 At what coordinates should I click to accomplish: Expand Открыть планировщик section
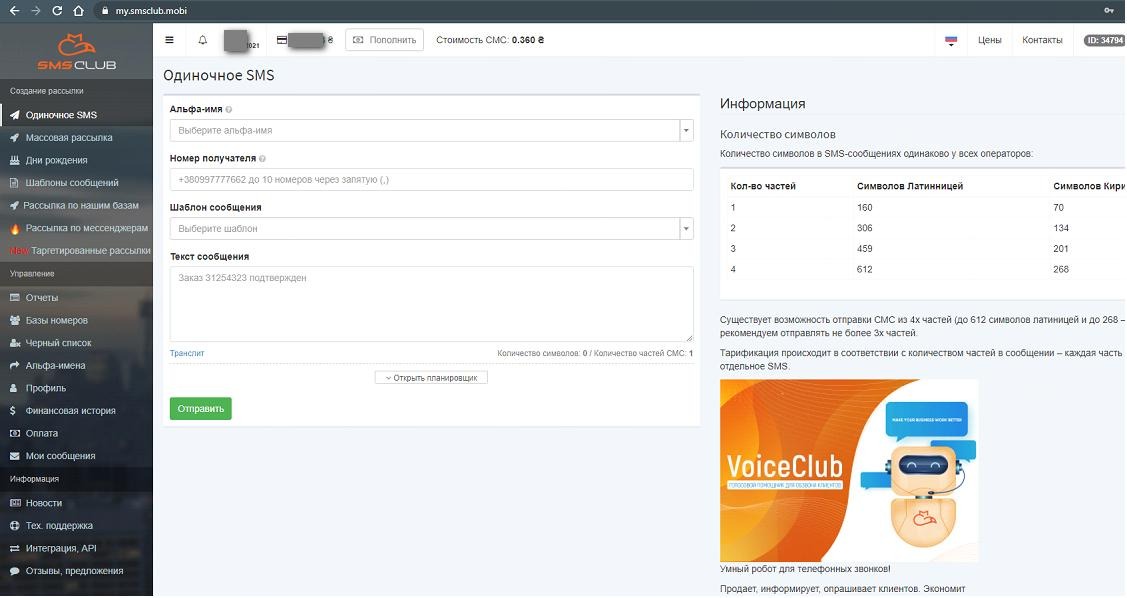[x=431, y=378]
